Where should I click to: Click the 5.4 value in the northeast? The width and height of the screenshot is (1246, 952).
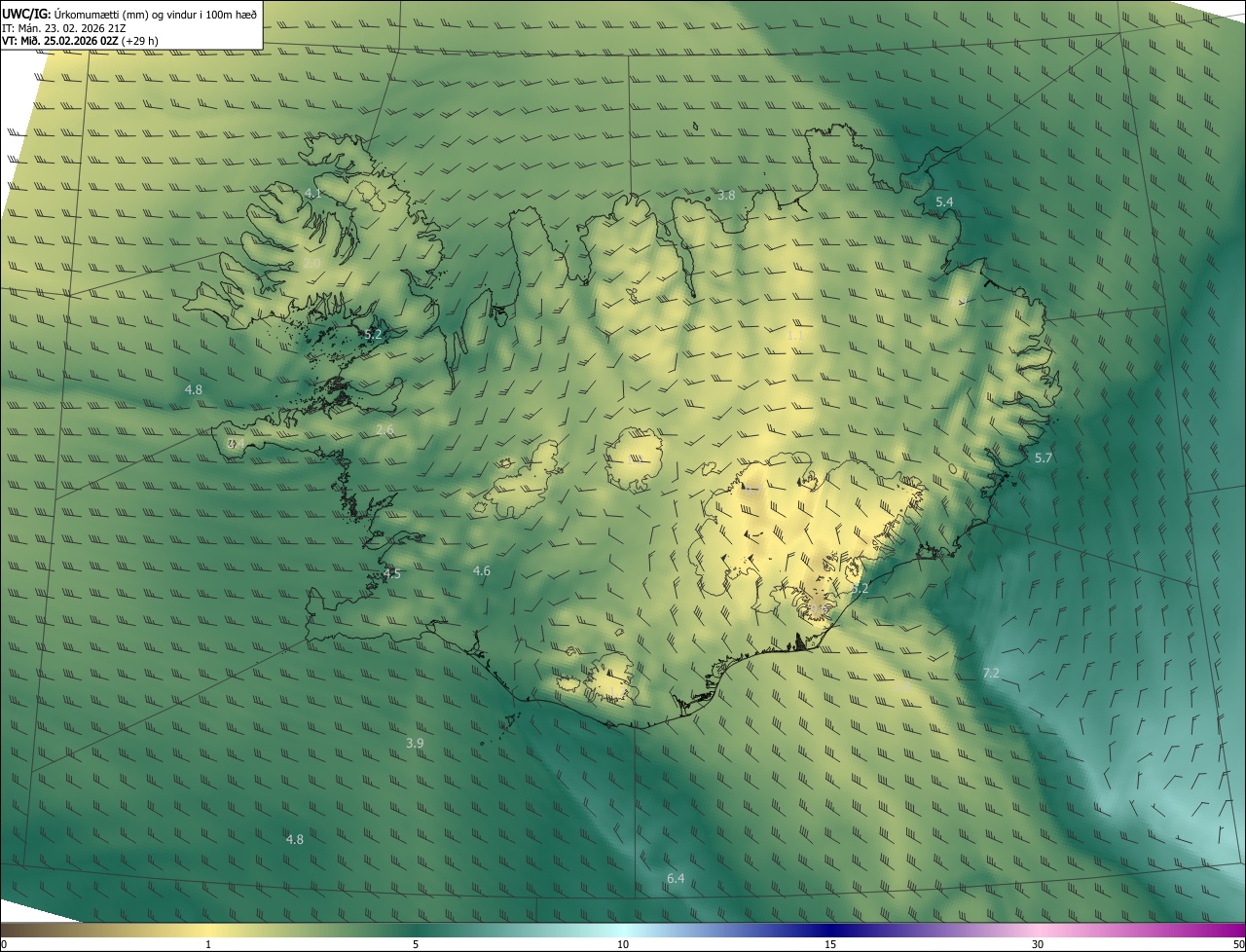tap(944, 201)
